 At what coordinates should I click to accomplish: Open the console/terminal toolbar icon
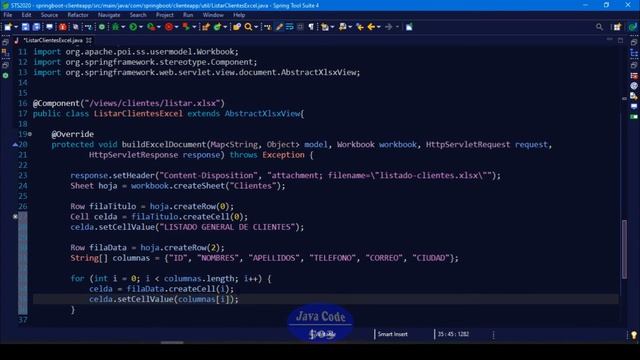49,27
